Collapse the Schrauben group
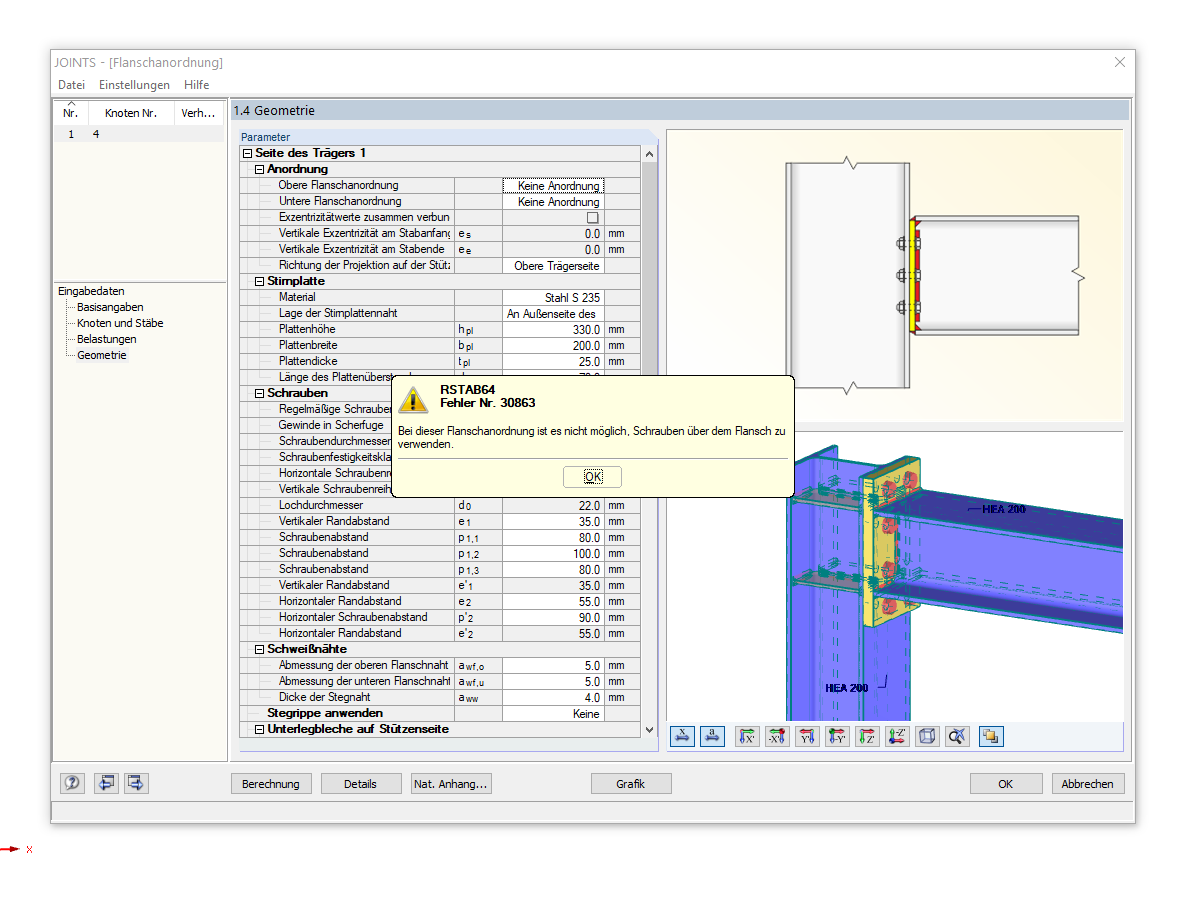 coord(259,393)
